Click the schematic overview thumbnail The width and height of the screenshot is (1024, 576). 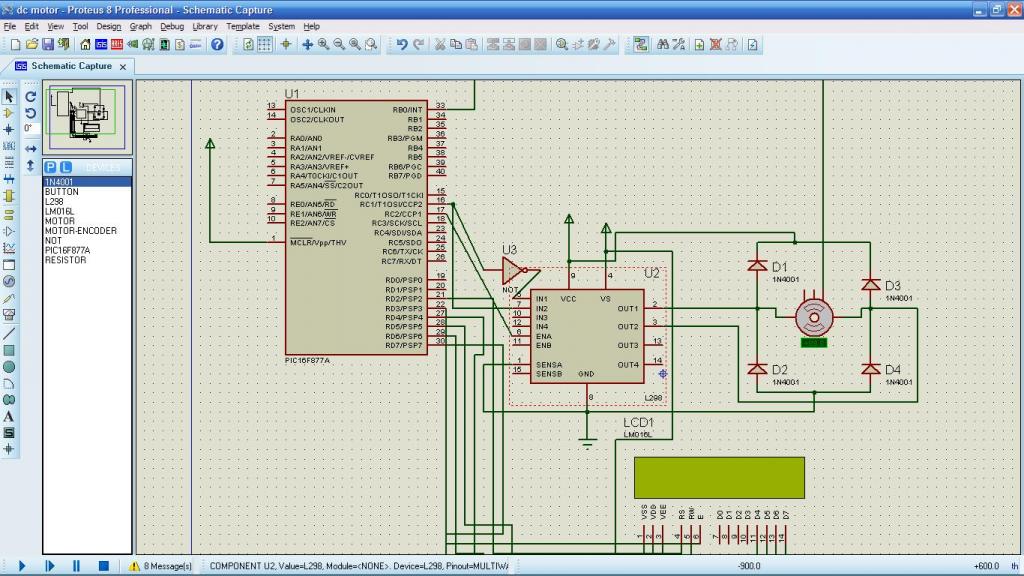pyautogui.click(x=86, y=113)
